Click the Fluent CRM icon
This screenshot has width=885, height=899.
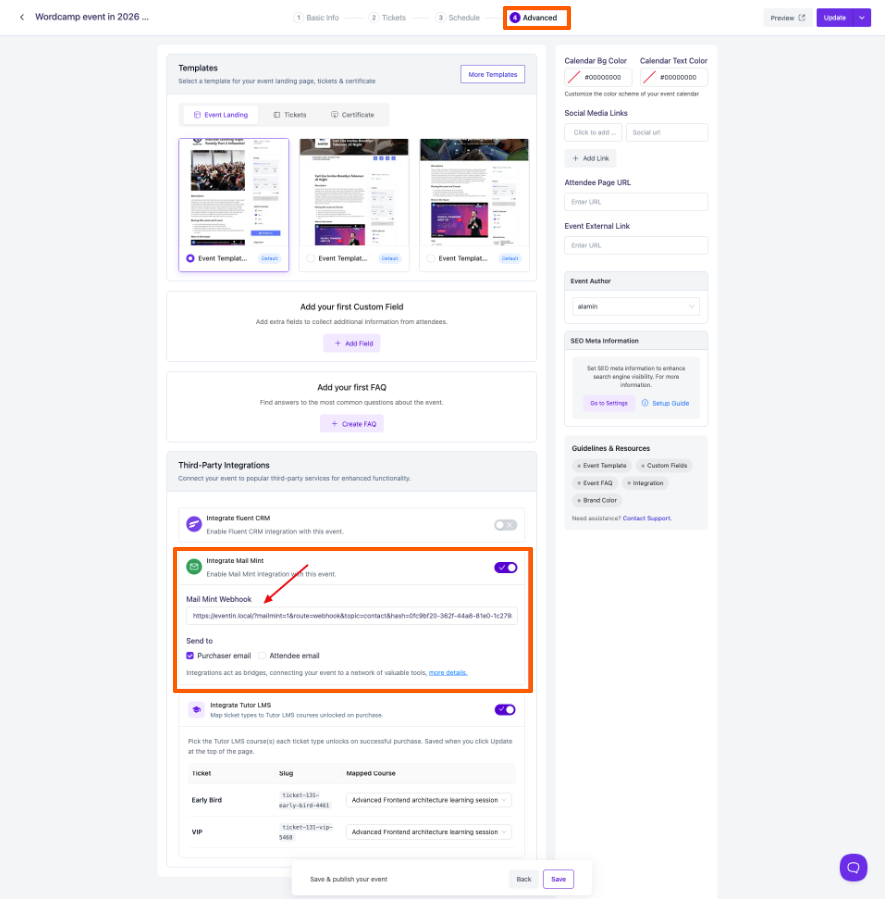point(194,524)
